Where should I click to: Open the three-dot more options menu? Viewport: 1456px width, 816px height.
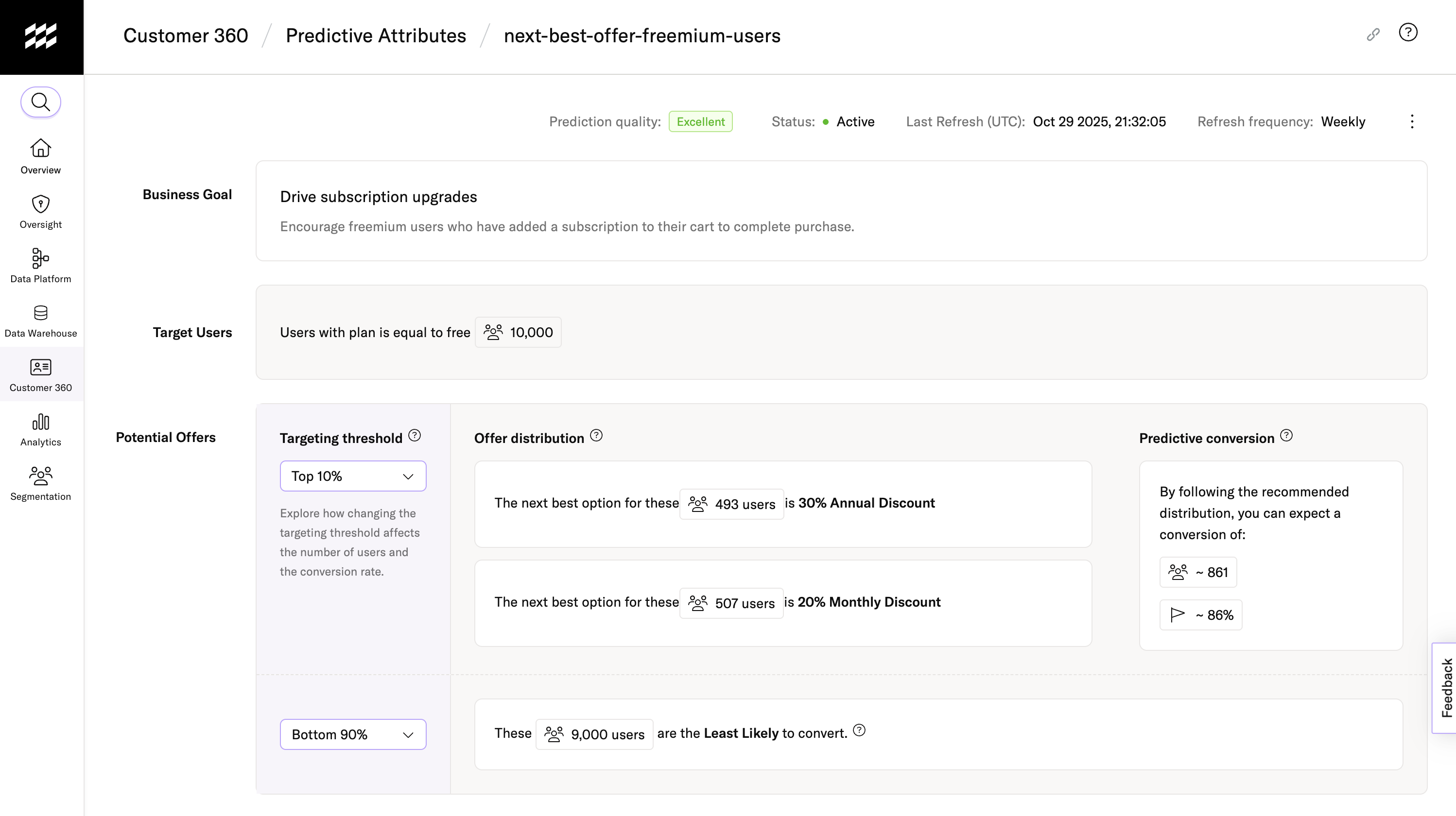[1412, 121]
